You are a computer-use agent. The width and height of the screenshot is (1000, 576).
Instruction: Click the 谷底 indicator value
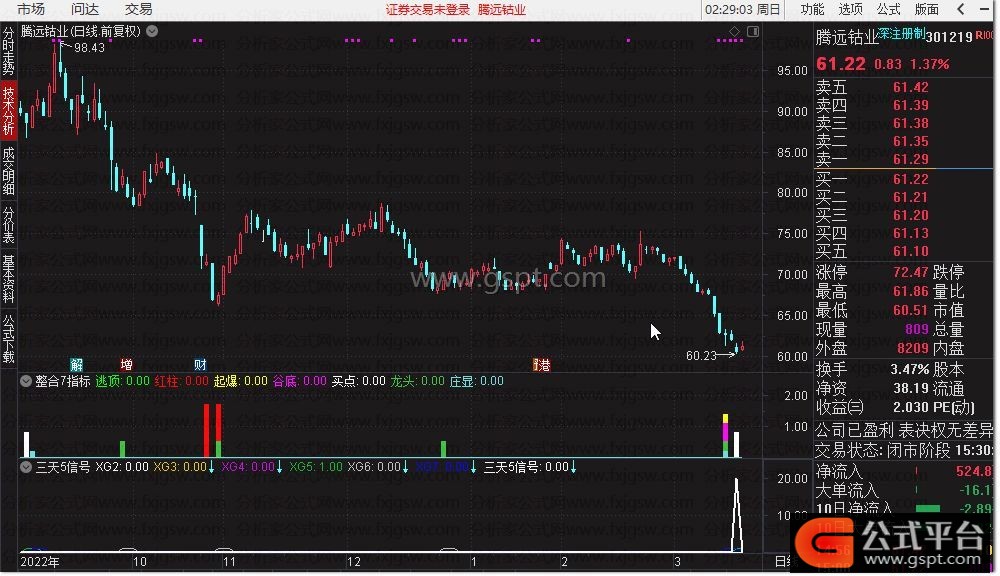click(x=300, y=381)
